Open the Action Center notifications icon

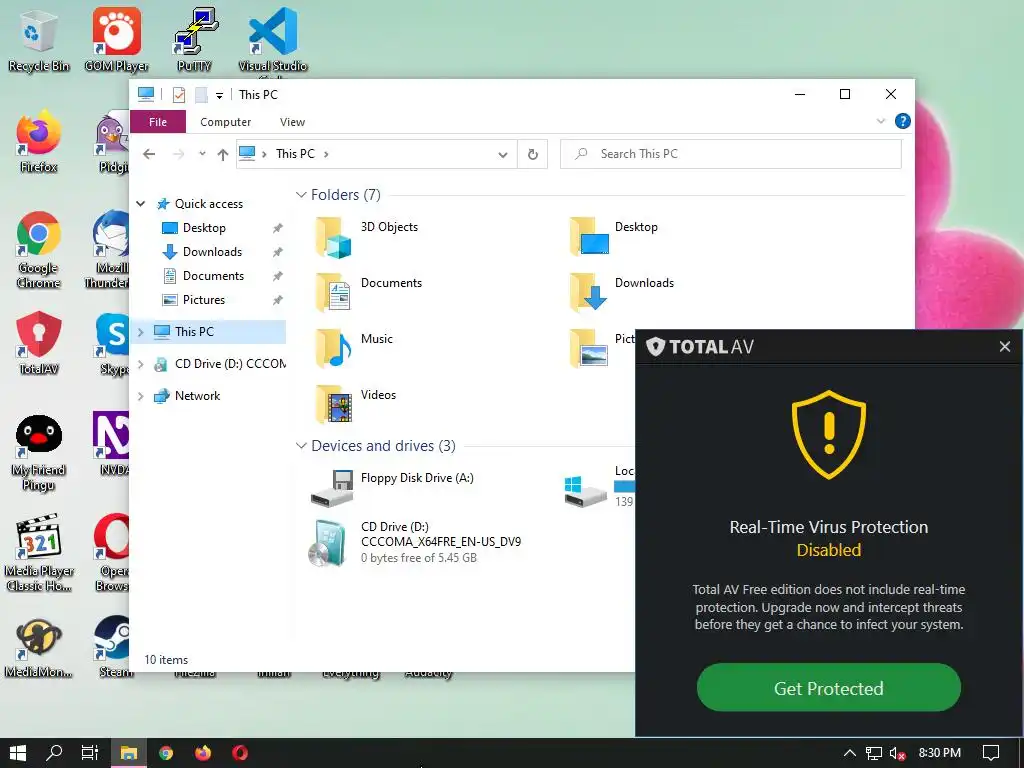pos(991,753)
